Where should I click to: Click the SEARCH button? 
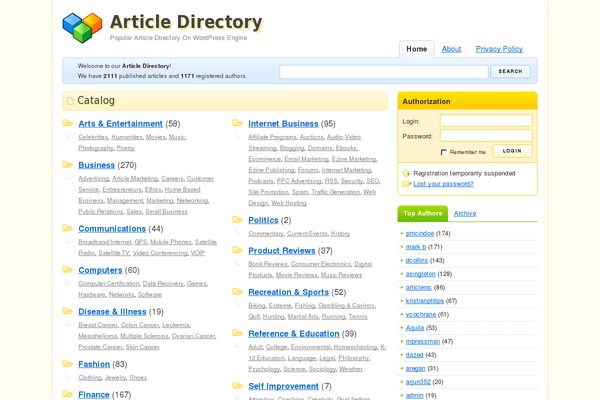tap(510, 71)
